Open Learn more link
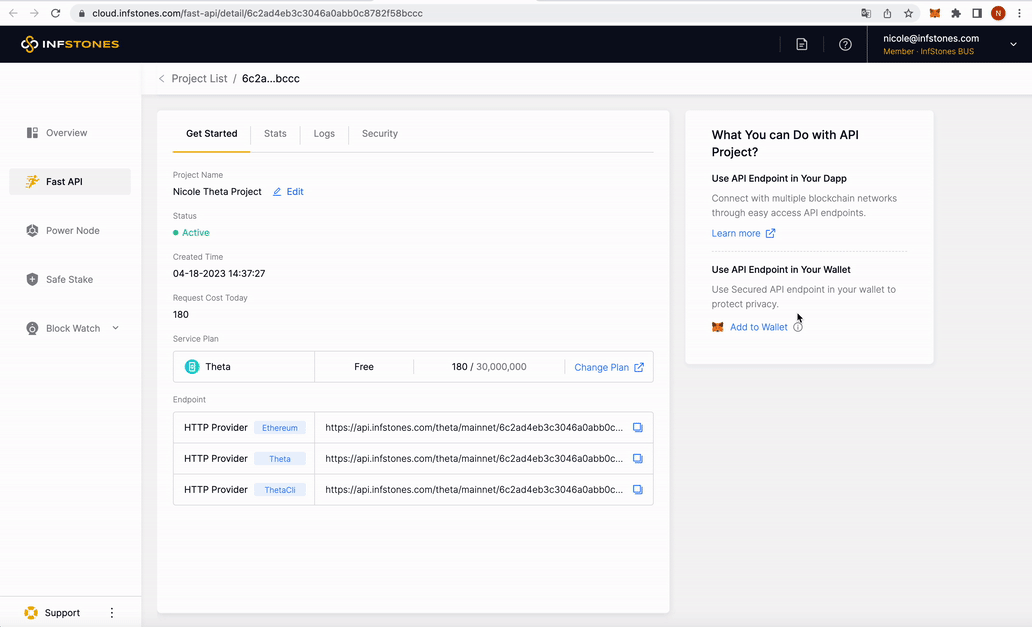The height and width of the screenshot is (627, 1032). (x=736, y=233)
